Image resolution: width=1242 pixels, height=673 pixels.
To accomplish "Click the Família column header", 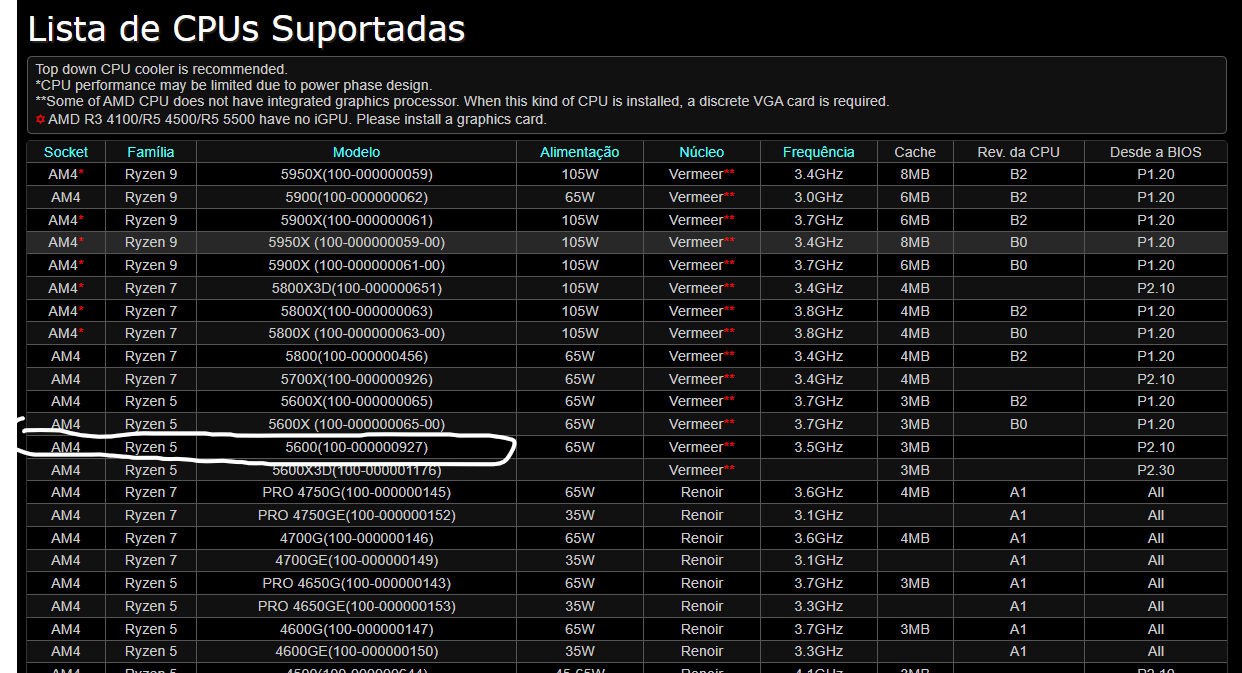I will tap(151, 152).
